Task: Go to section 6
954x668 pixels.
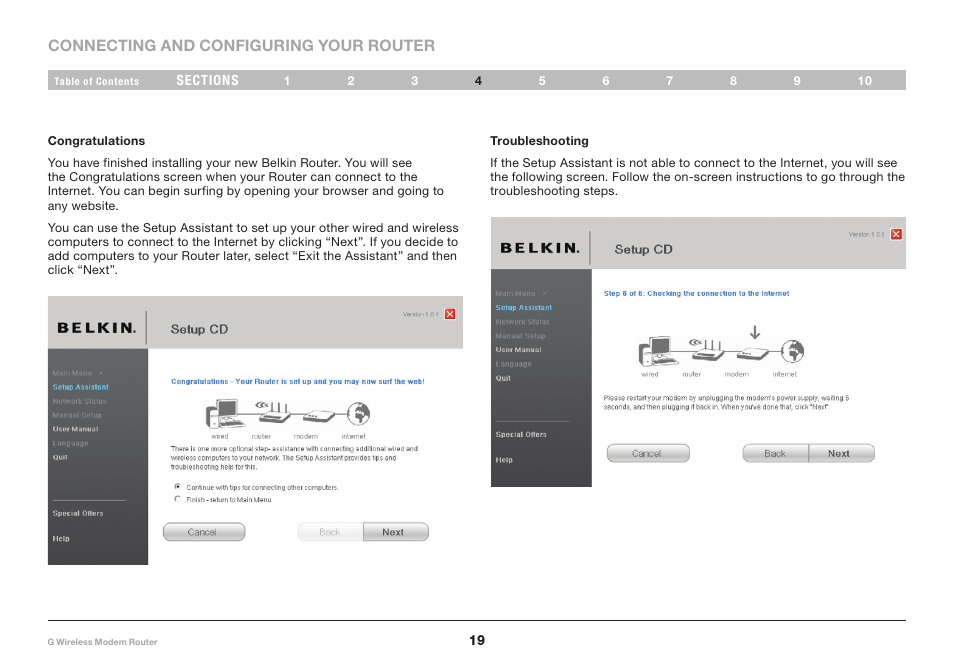Action: pos(606,81)
